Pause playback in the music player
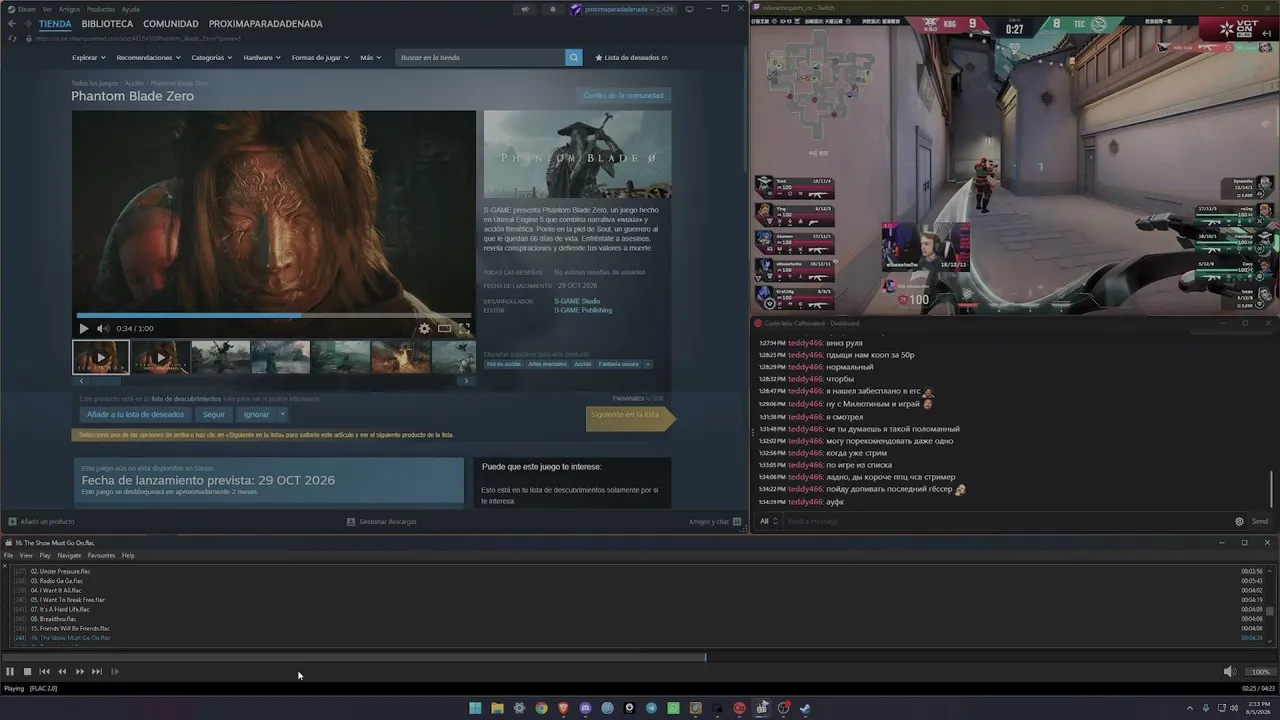 [x=10, y=672]
